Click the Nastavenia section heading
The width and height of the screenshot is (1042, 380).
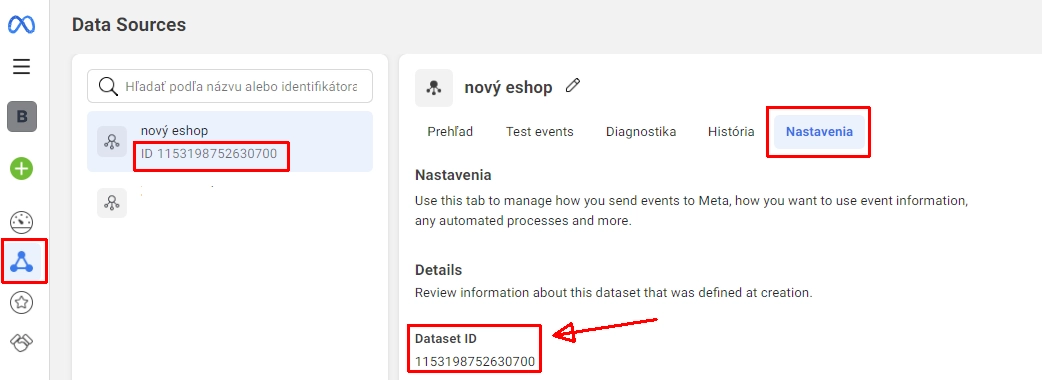453,175
